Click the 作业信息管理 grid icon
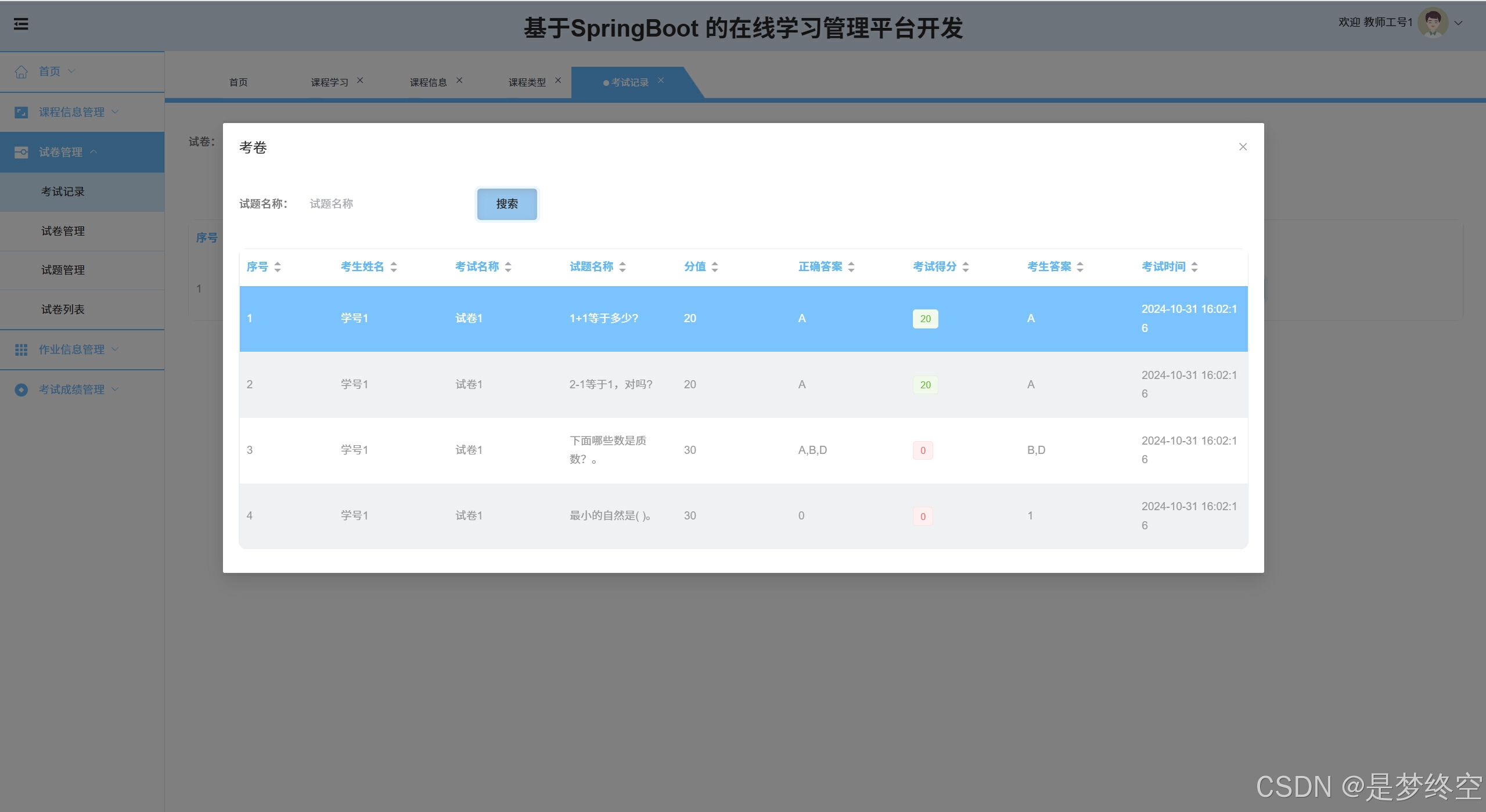The width and height of the screenshot is (1486, 812). point(21,349)
